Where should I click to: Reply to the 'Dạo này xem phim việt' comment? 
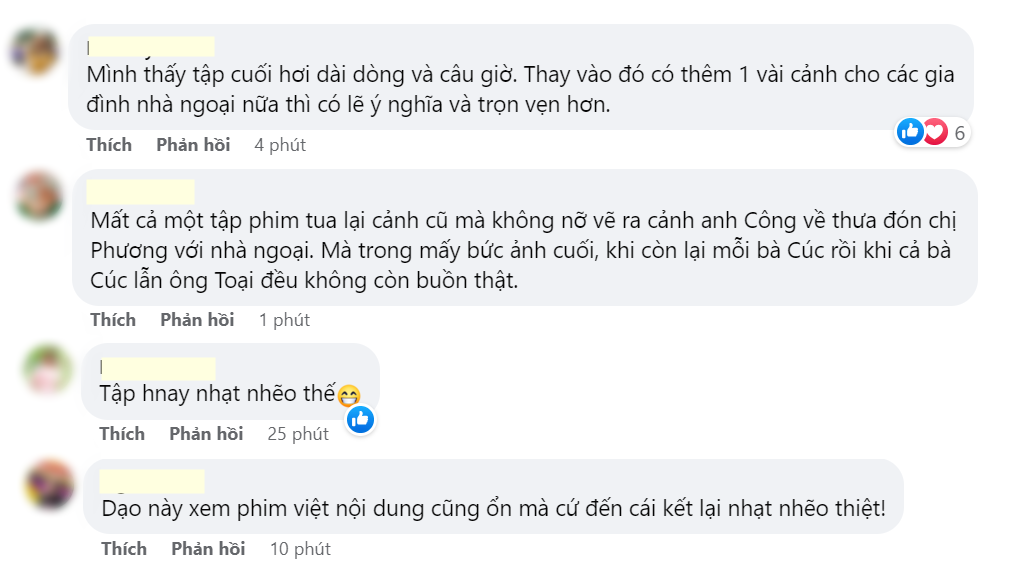click(208, 549)
